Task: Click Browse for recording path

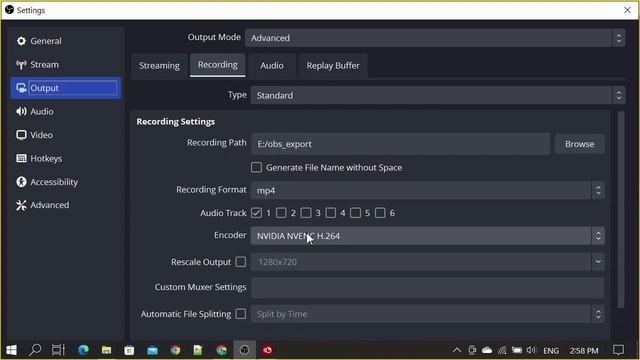Action: point(580,144)
